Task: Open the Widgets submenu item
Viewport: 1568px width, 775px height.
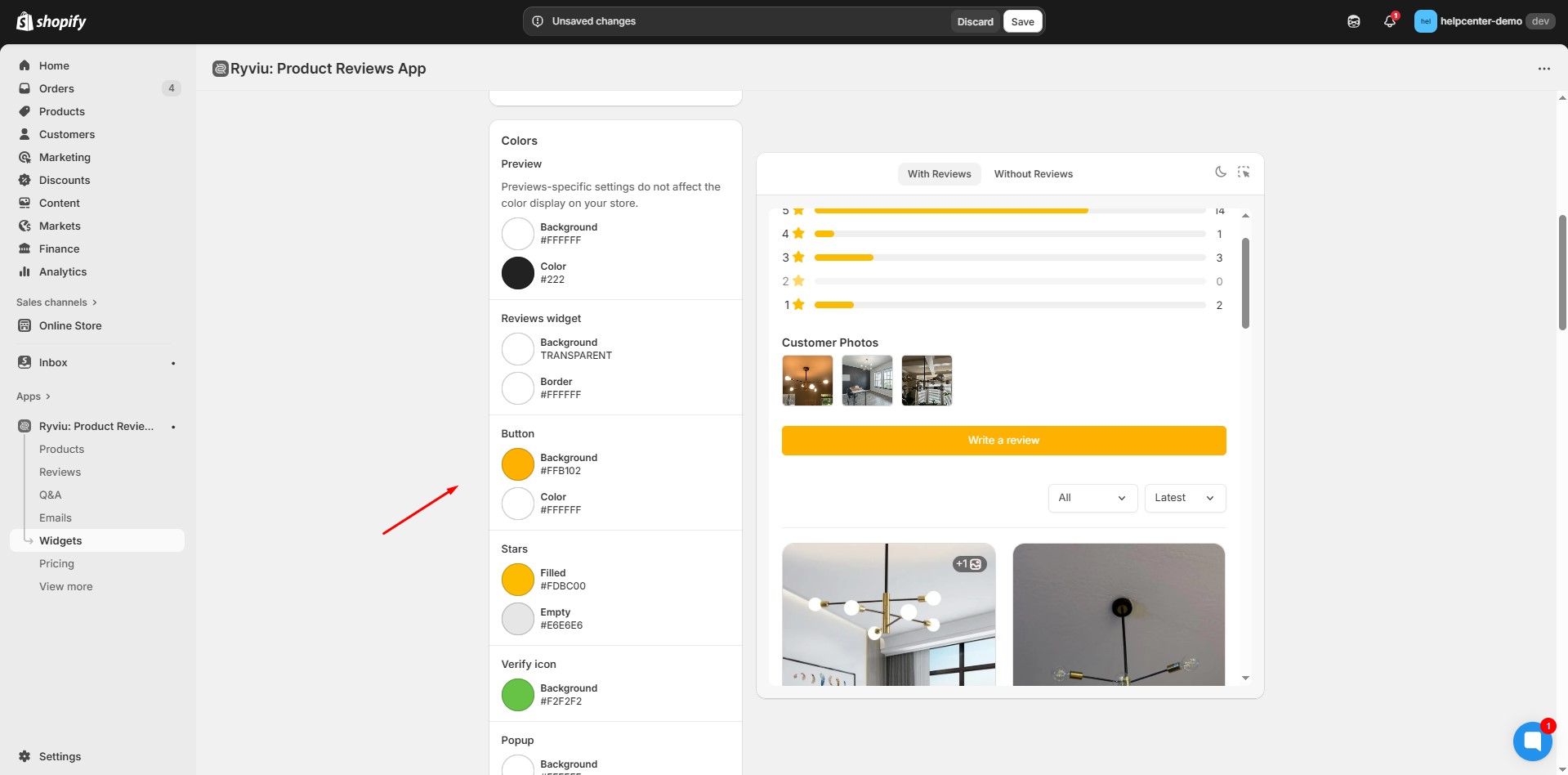Action: pyautogui.click(x=60, y=540)
